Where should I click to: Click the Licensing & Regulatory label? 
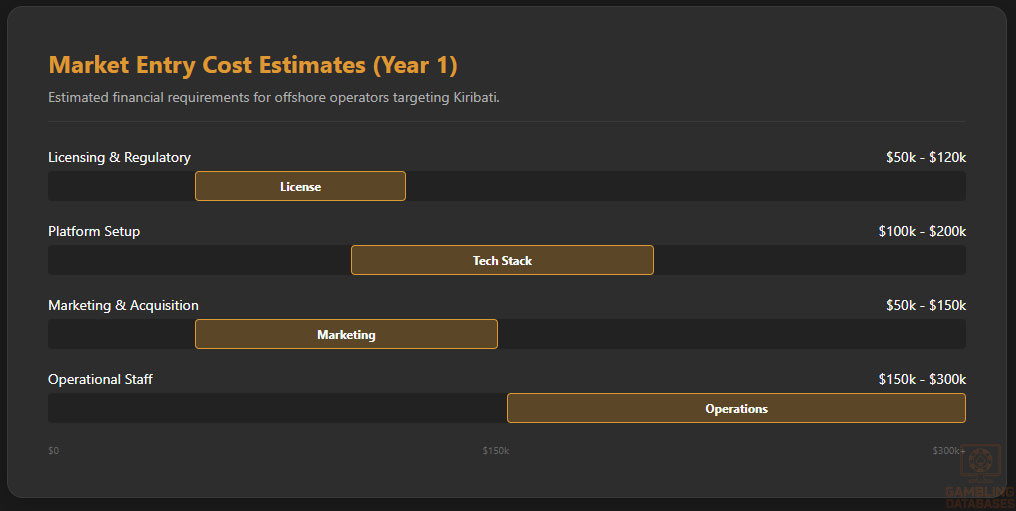pyautogui.click(x=119, y=157)
